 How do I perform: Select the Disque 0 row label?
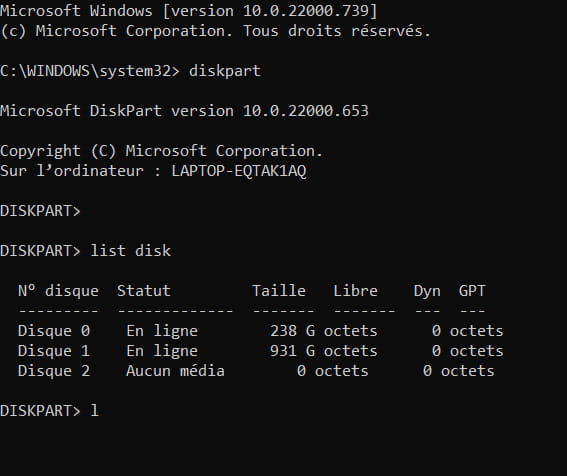54,331
